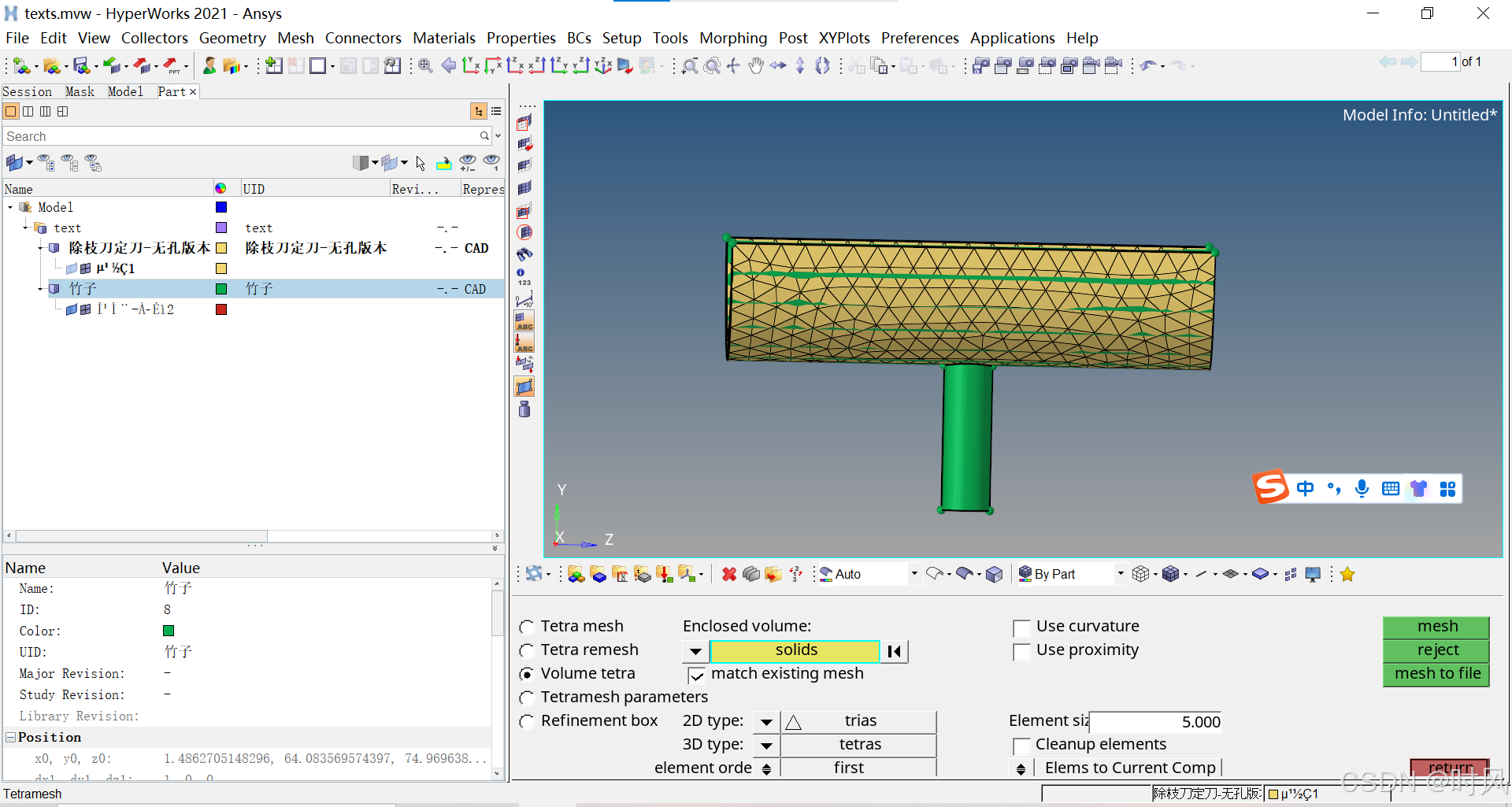
Task: Click the Copy page icon
Action: 879,66
